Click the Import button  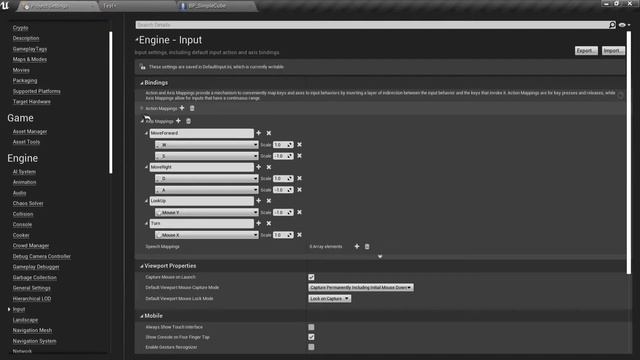[613, 51]
